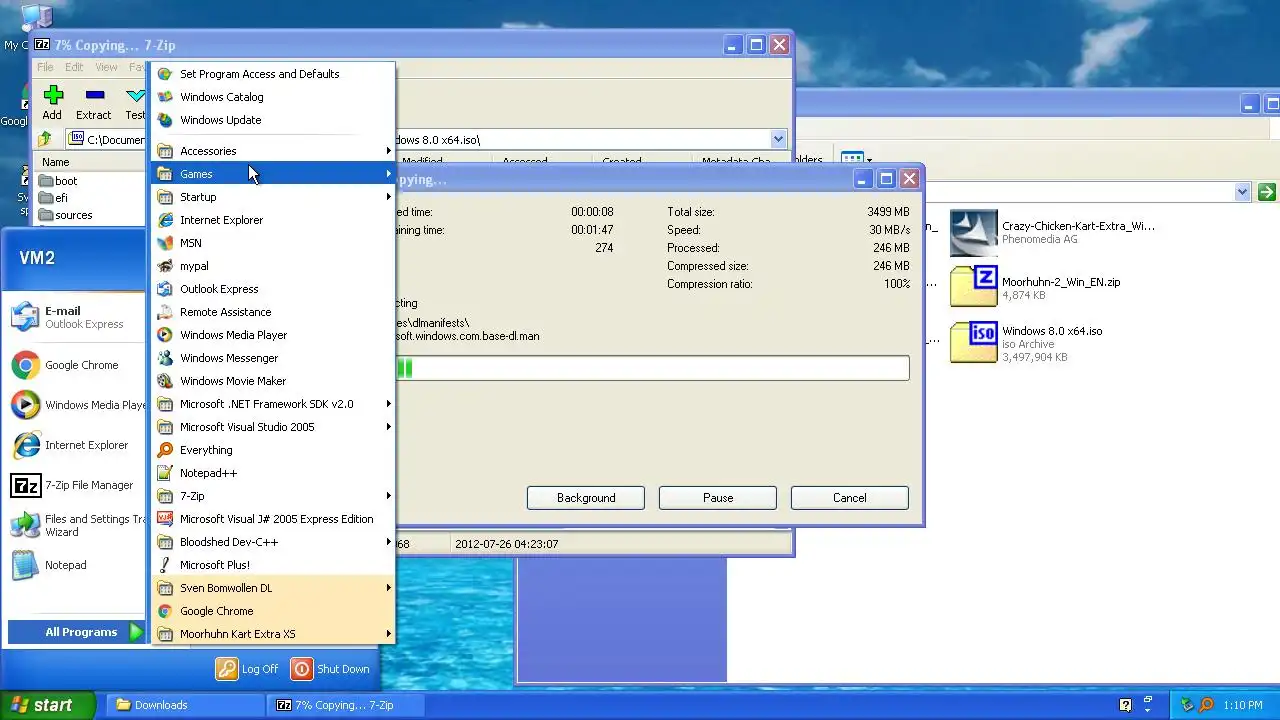Click the Go arrow in Downloads window
This screenshot has width=1280, height=720.
pos(1267,192)
